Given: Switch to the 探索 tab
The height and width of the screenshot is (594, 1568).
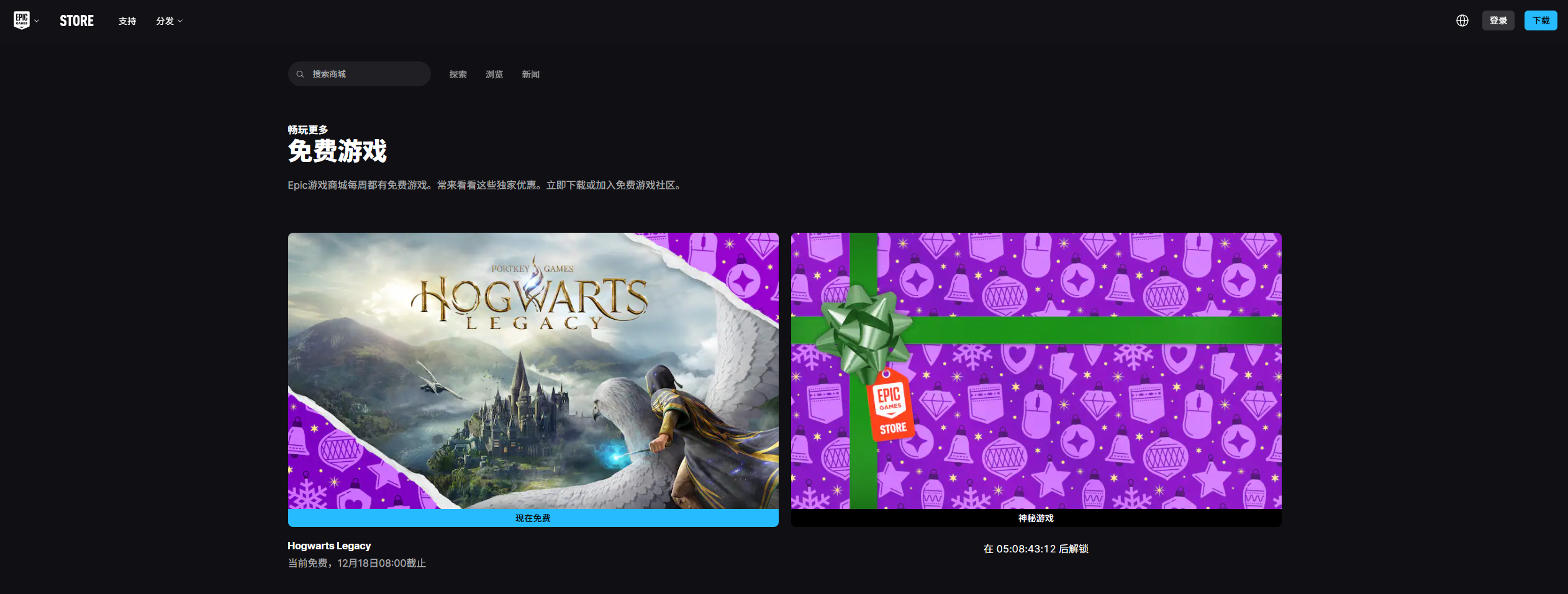Looking at the screenshot, I should coord(458,74).
